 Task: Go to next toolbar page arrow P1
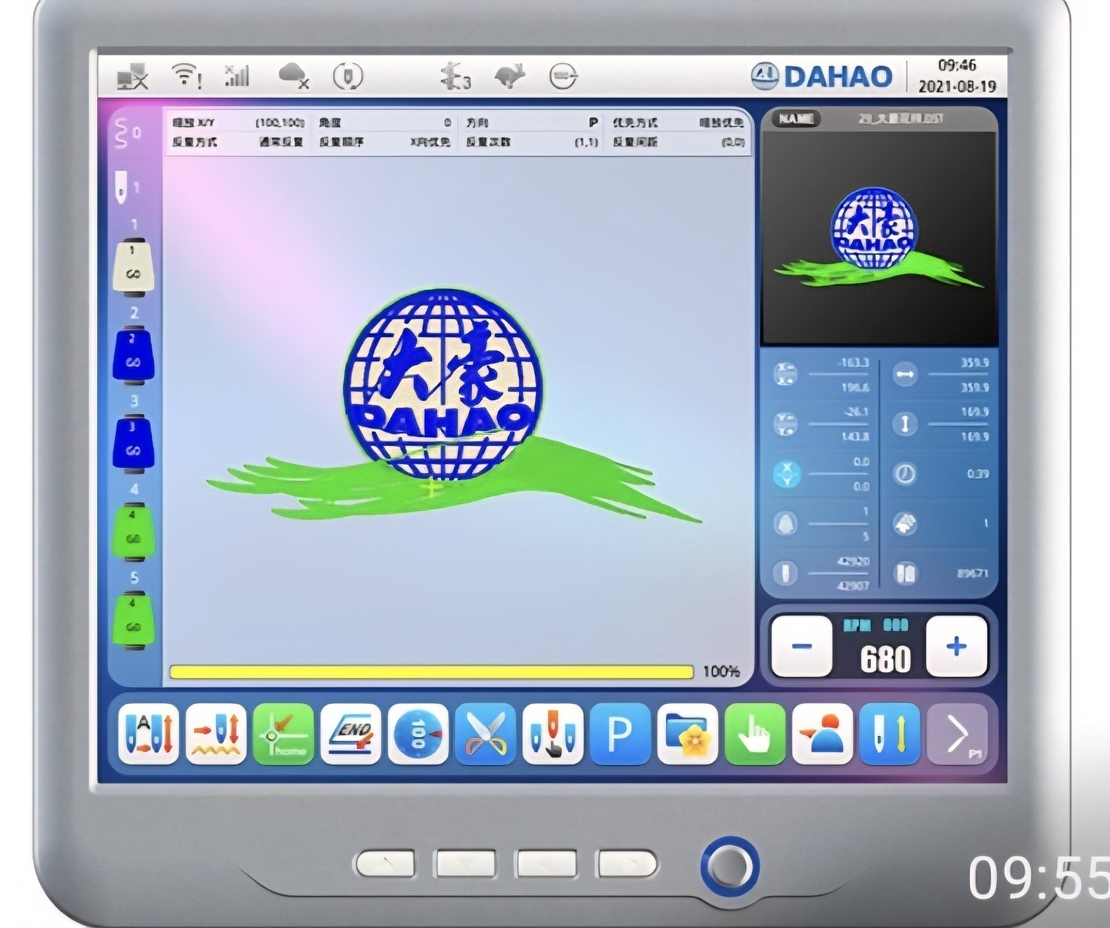point(957,735)
